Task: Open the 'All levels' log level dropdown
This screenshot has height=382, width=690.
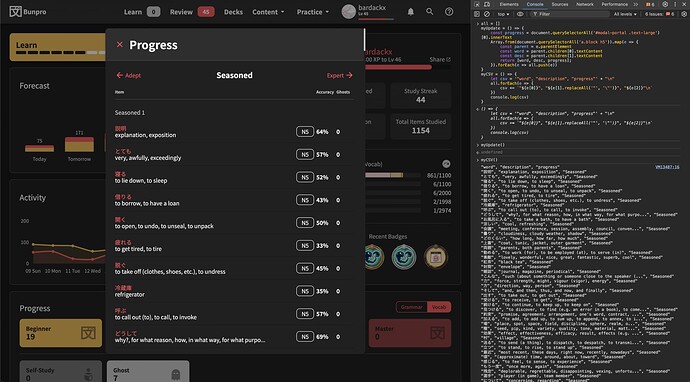Action: (x=625, y=14)
